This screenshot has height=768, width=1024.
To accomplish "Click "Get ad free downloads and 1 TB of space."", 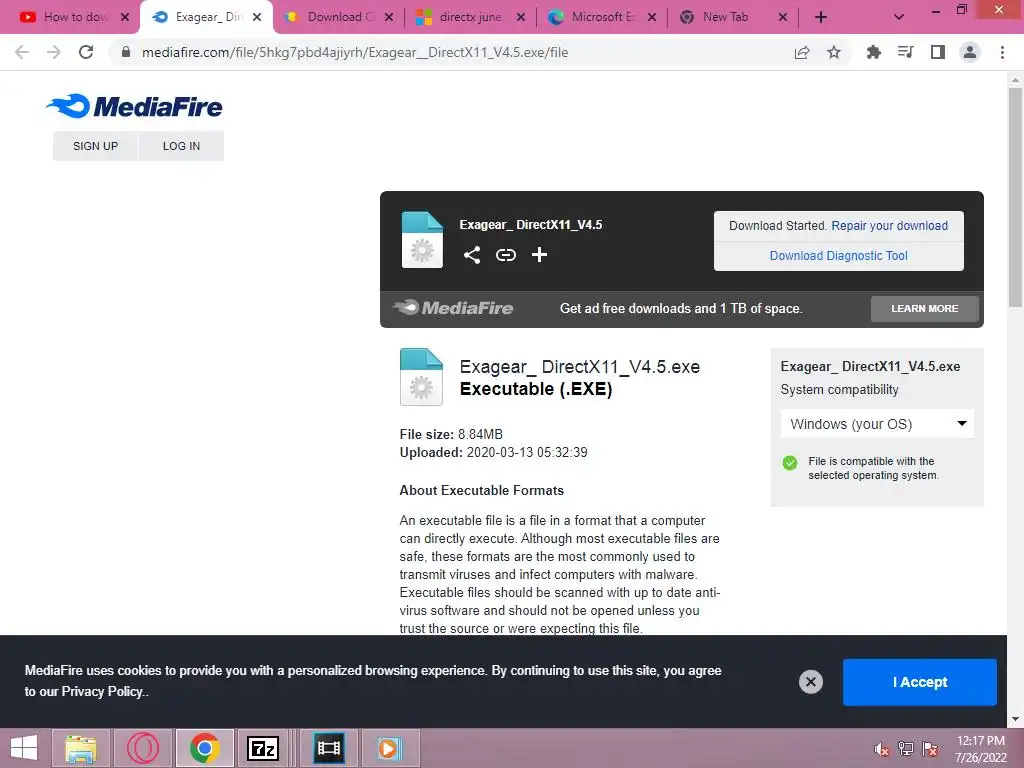I will point(681,308).
